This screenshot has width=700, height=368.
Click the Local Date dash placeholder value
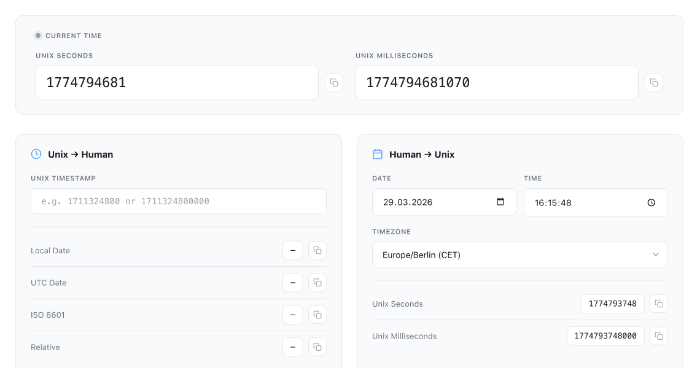pos(293,251)
